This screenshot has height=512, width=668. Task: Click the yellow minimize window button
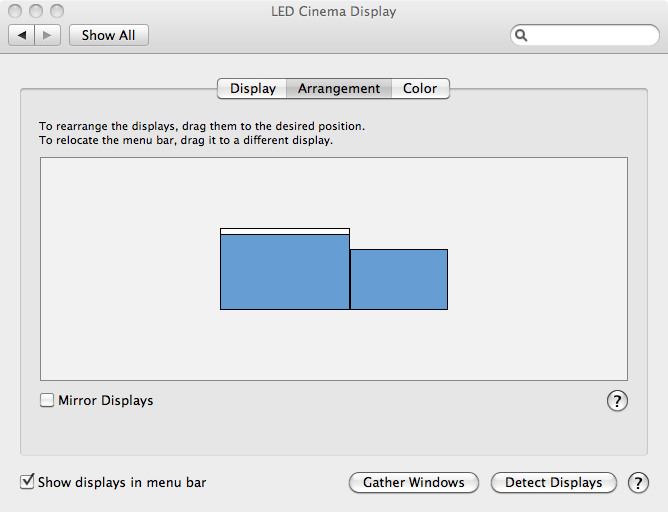(x=37, y=11)
